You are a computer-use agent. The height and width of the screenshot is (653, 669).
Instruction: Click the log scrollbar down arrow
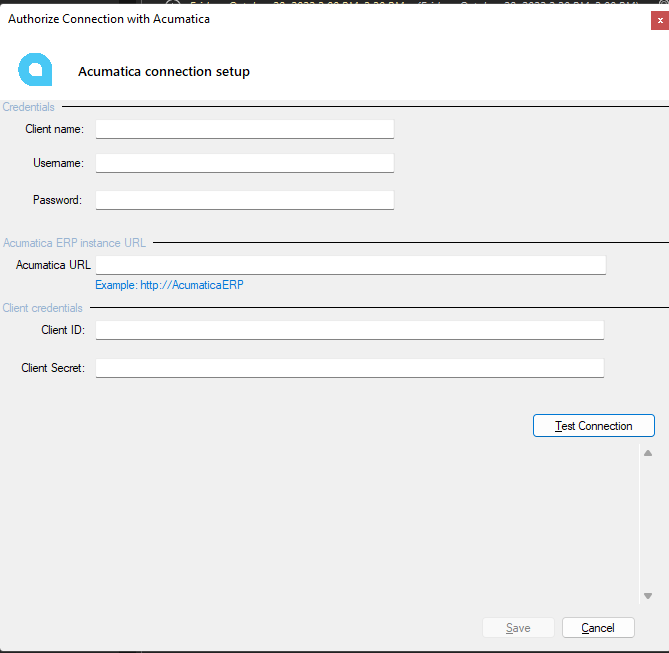tap(648, 596)
